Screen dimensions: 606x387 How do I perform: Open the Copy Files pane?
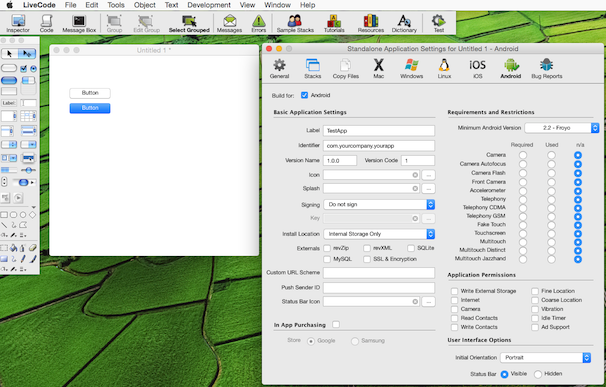[x=346, y=68]
